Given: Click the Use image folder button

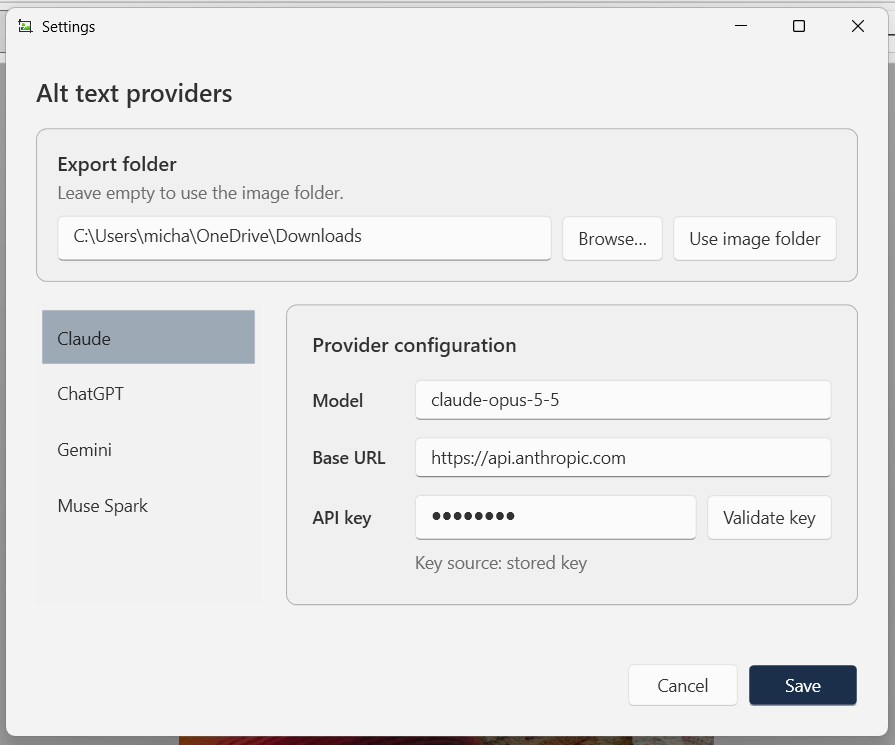Looking at the screenshot, I should (x=755, y=239).
